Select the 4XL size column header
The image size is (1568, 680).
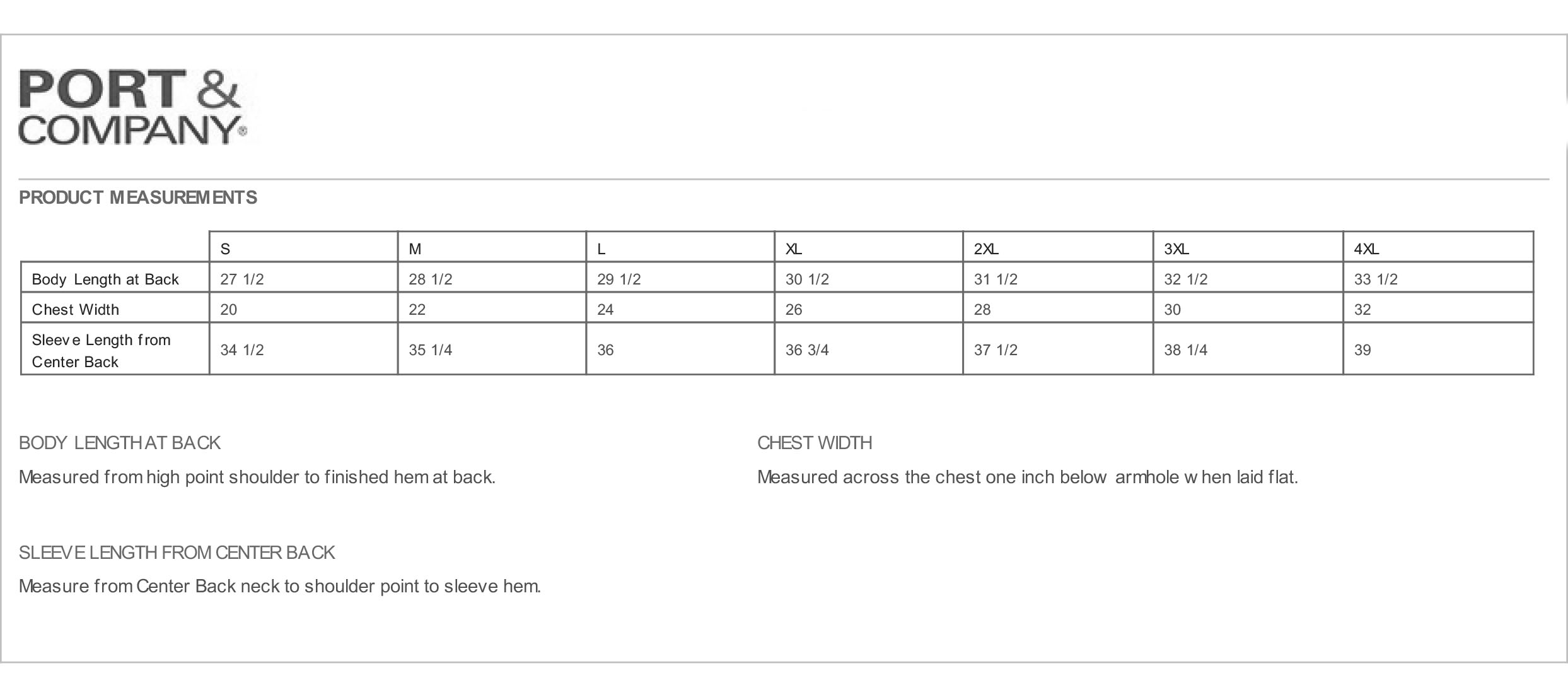(1366, 249)
